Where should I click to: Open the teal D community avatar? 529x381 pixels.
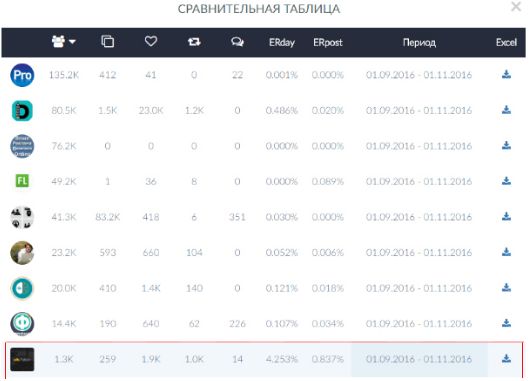coord(22,111)
